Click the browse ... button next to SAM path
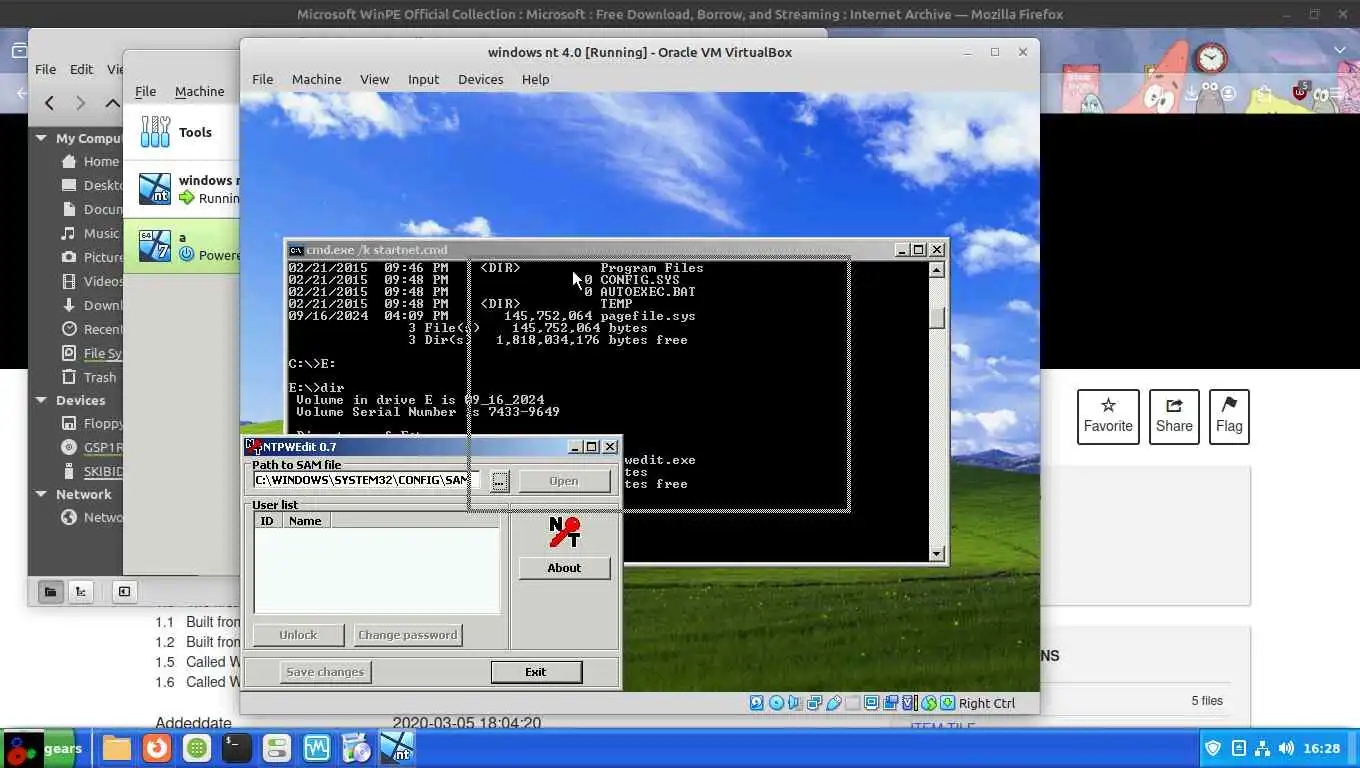1360x768 pixels. click(x=499, y=481)
